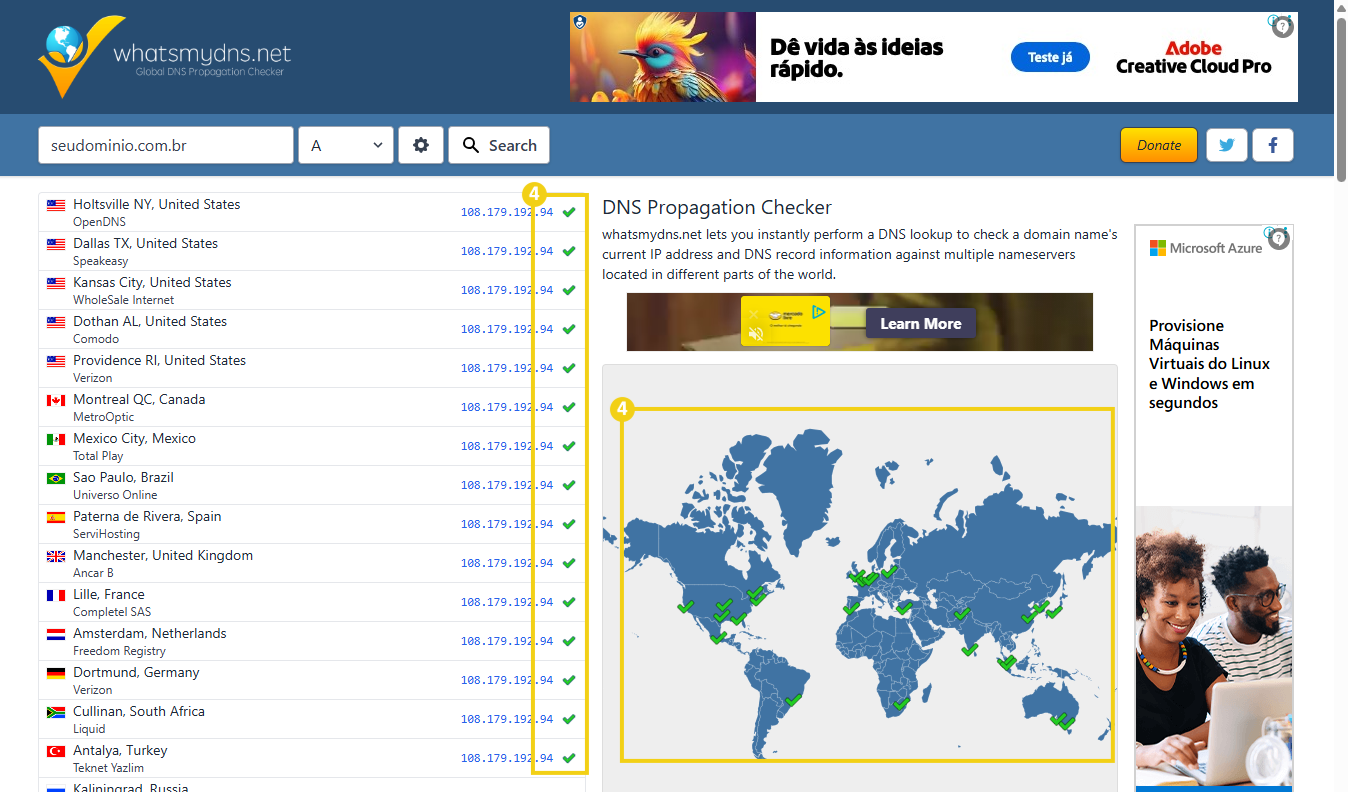Open the Twitter share button
Image resolution: width=1348 pixels, height=792 pixels.
pyautogui.click(x=1226, y=145)
